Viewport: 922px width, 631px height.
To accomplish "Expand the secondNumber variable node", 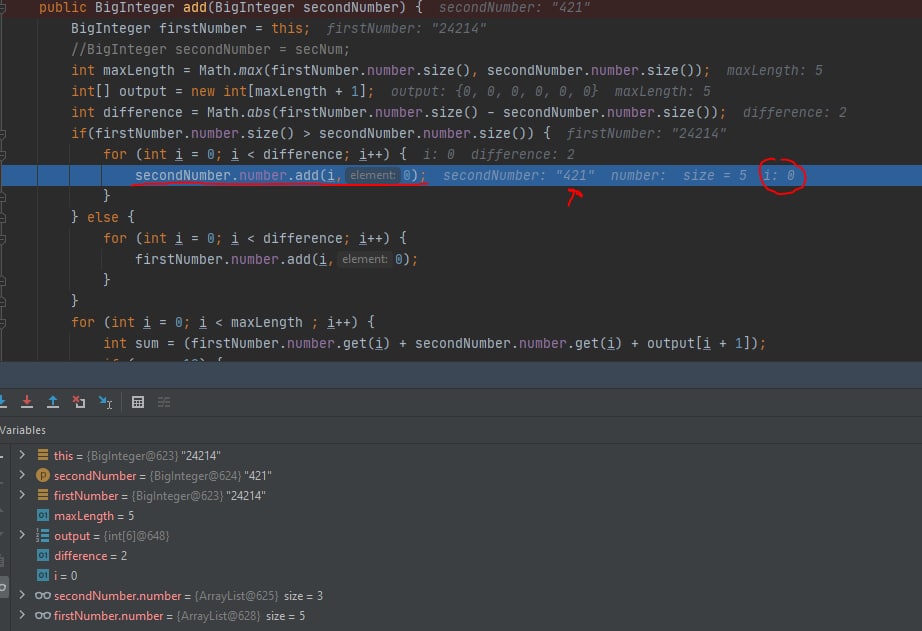I will click(x=22, y=475).
